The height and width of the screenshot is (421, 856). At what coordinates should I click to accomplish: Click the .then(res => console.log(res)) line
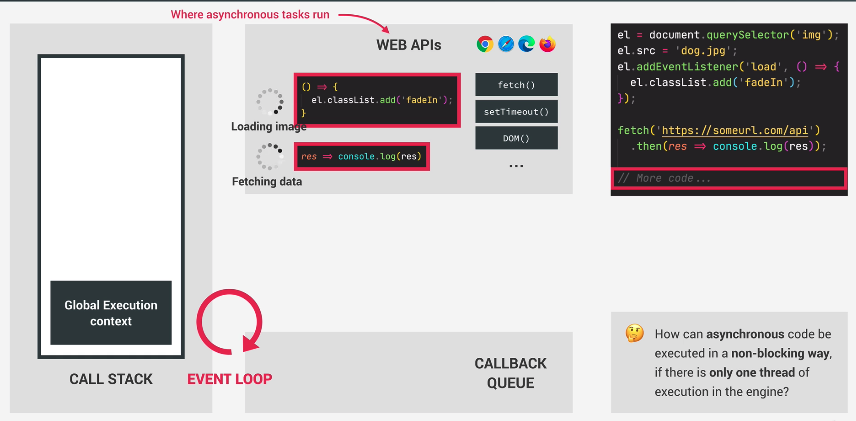click(729, 146)
